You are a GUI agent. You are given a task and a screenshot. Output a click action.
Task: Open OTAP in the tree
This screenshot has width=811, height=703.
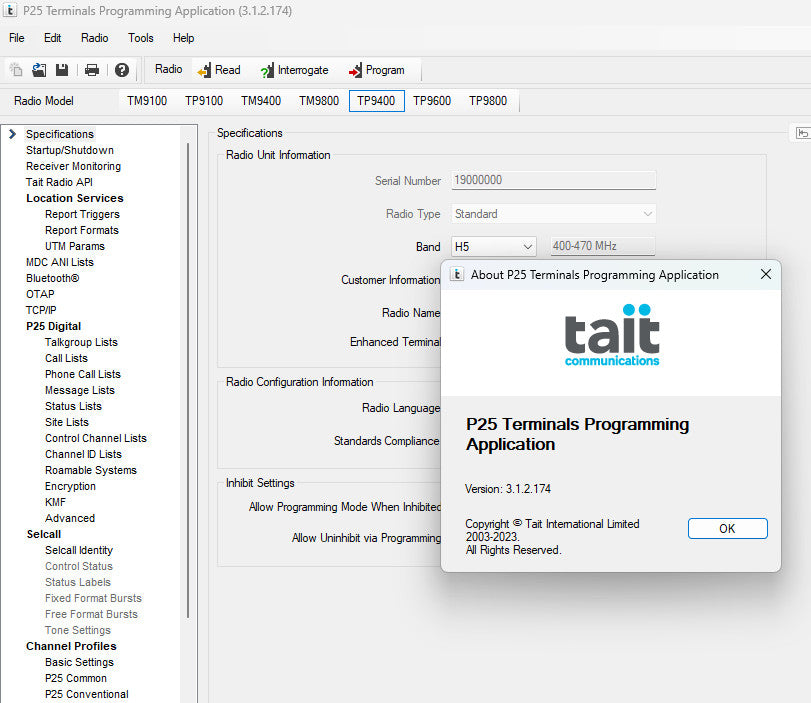(x=40, y=294)
